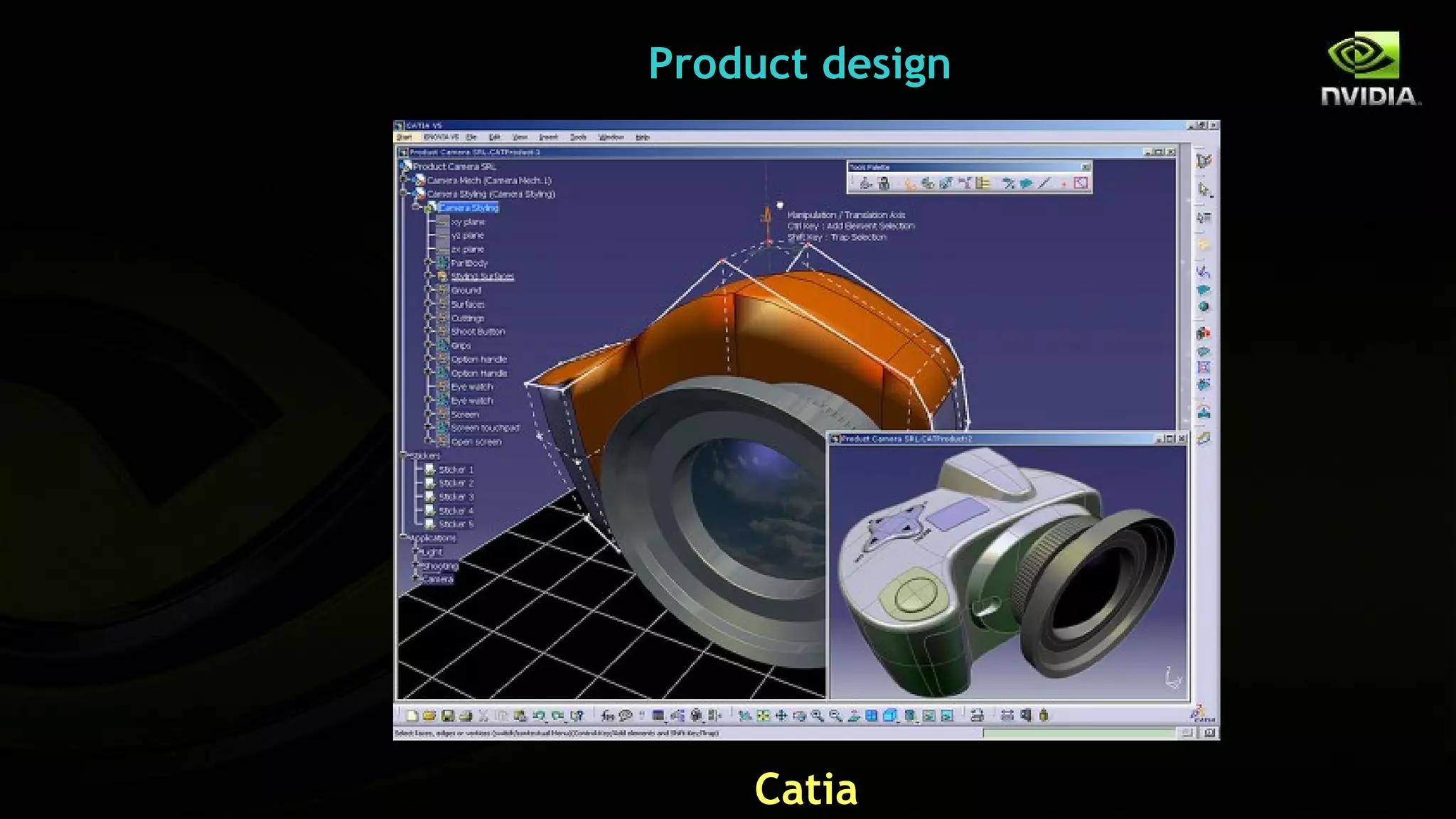Click the Cut scissors icon
The image size is (1456, 819).
483,715
